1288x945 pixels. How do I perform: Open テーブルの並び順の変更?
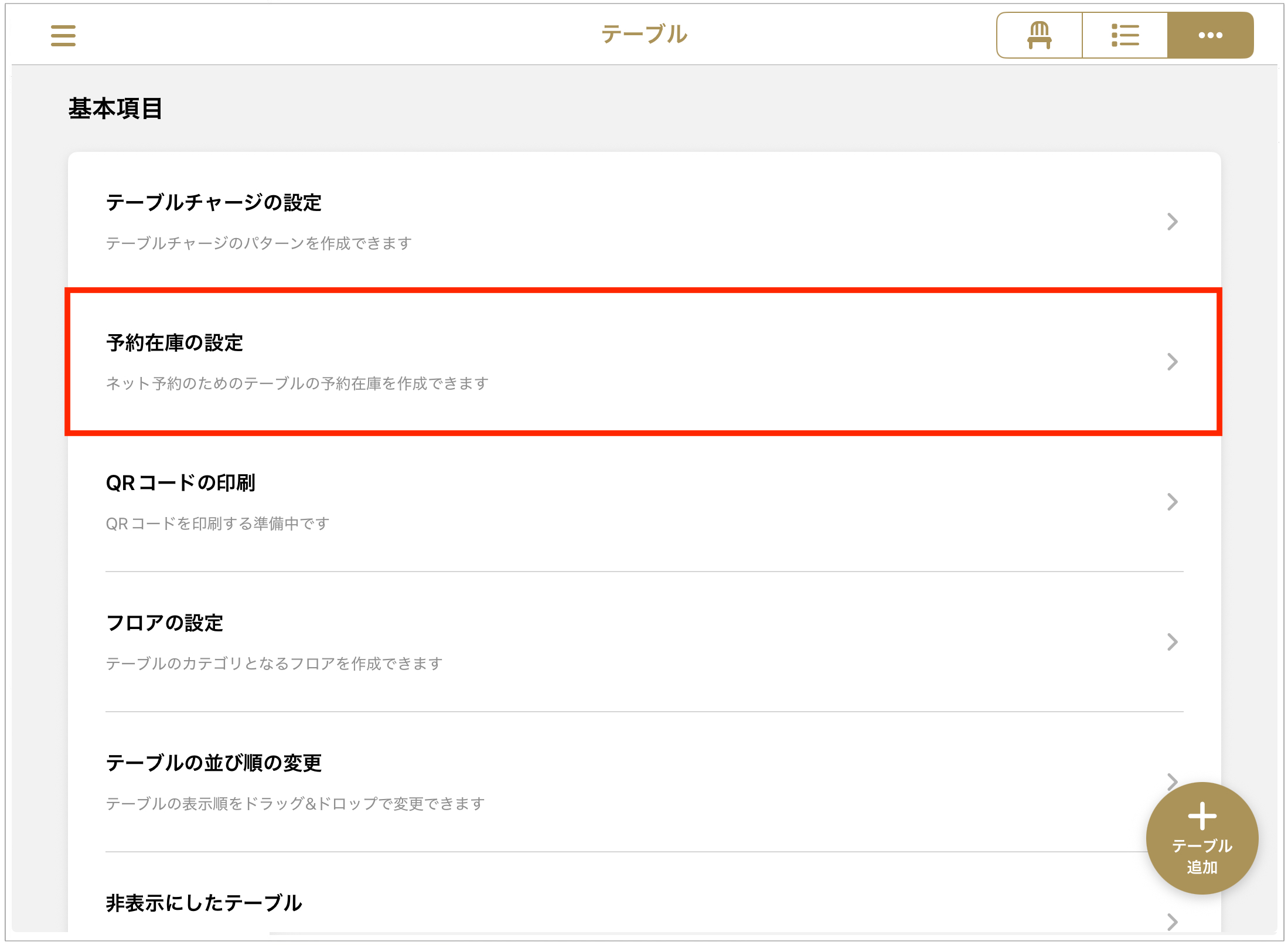pos(214,763)
